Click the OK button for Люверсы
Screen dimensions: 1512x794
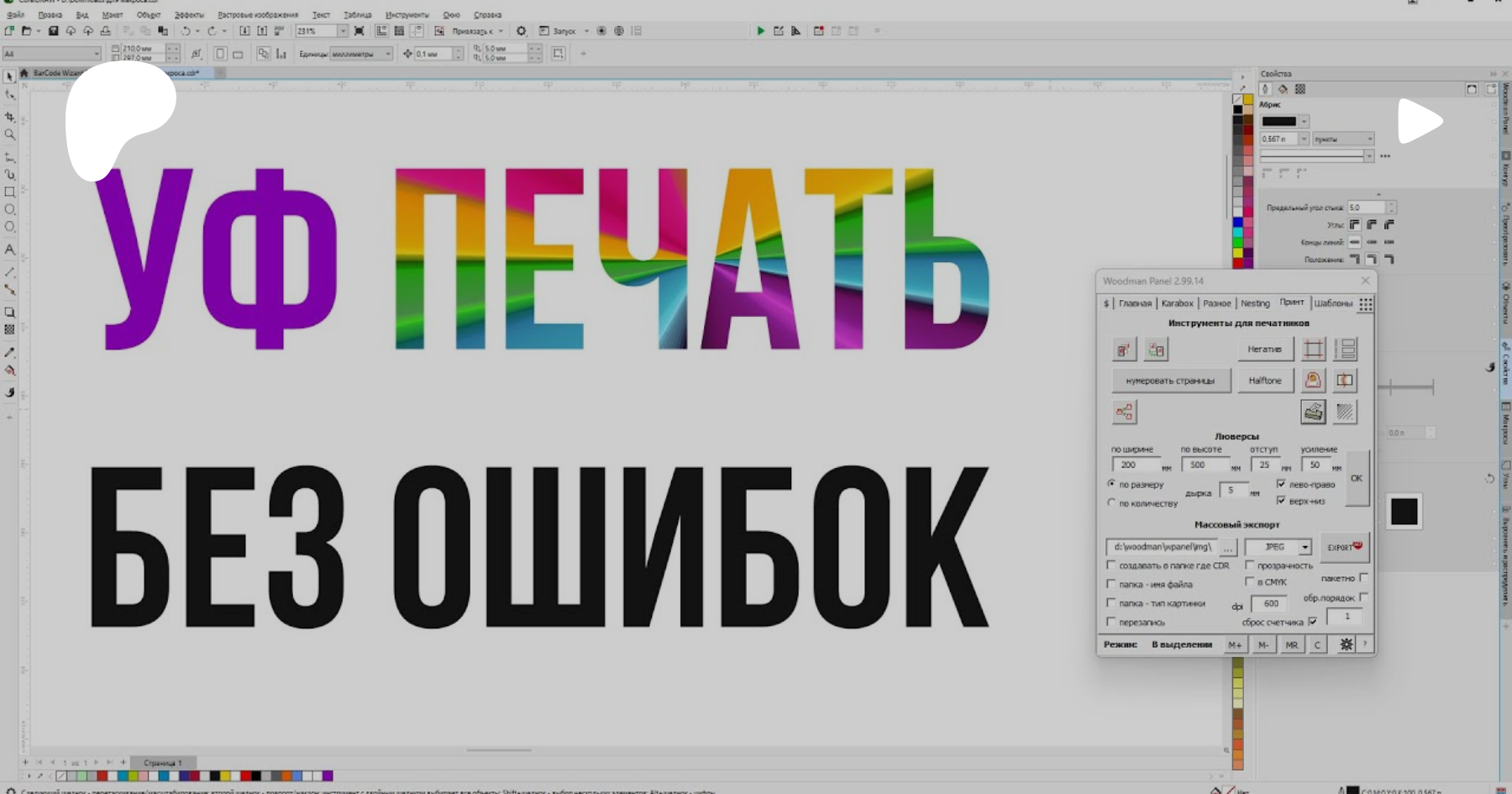tap(1357, 478)
